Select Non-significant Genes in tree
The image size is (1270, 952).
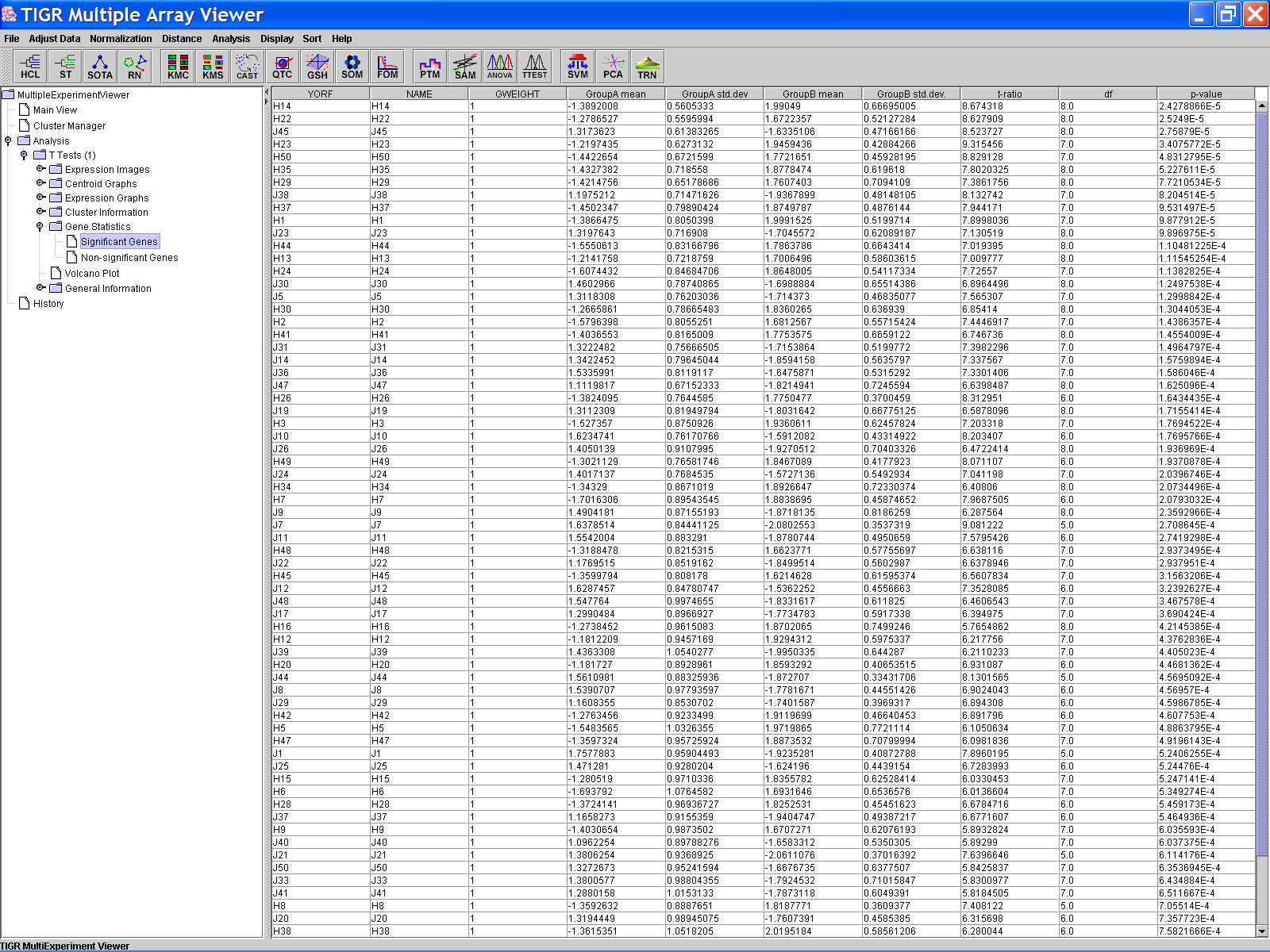click(129, 258)
